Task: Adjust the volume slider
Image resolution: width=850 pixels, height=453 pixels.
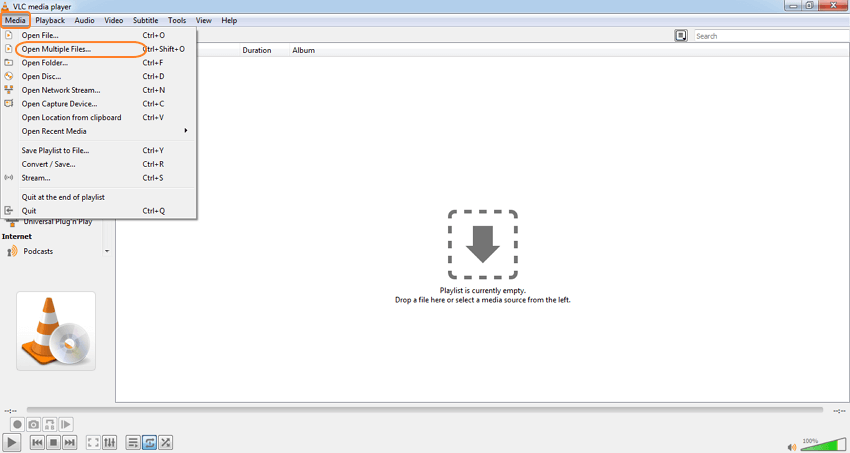Action: coord(823,445)
